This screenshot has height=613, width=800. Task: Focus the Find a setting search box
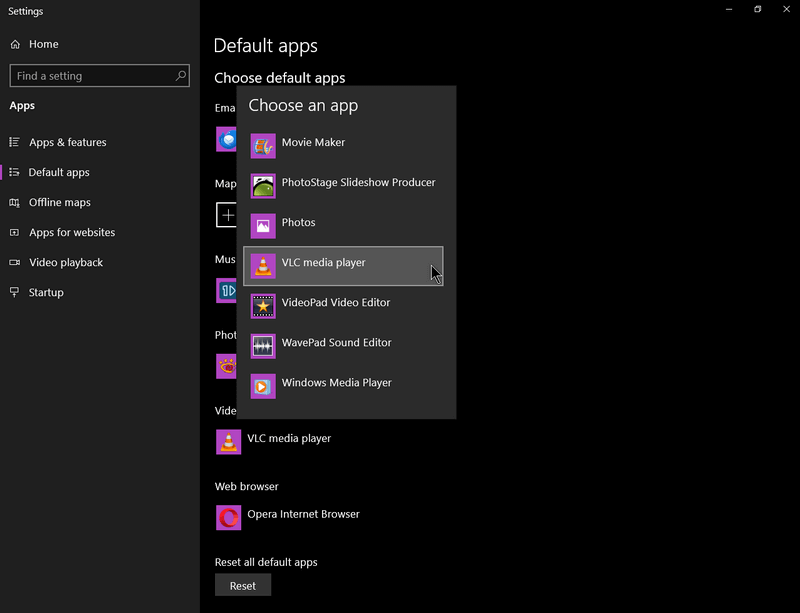[99, 76]
